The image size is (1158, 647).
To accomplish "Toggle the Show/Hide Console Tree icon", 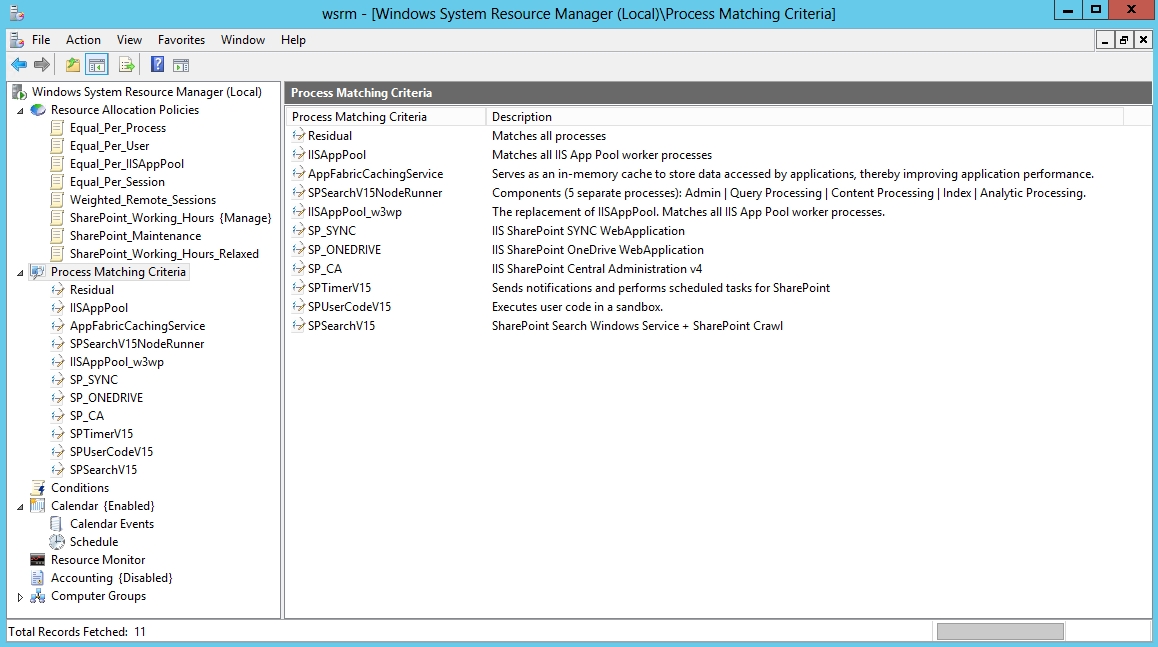I will pyautogui.click(x=97, y=65).
